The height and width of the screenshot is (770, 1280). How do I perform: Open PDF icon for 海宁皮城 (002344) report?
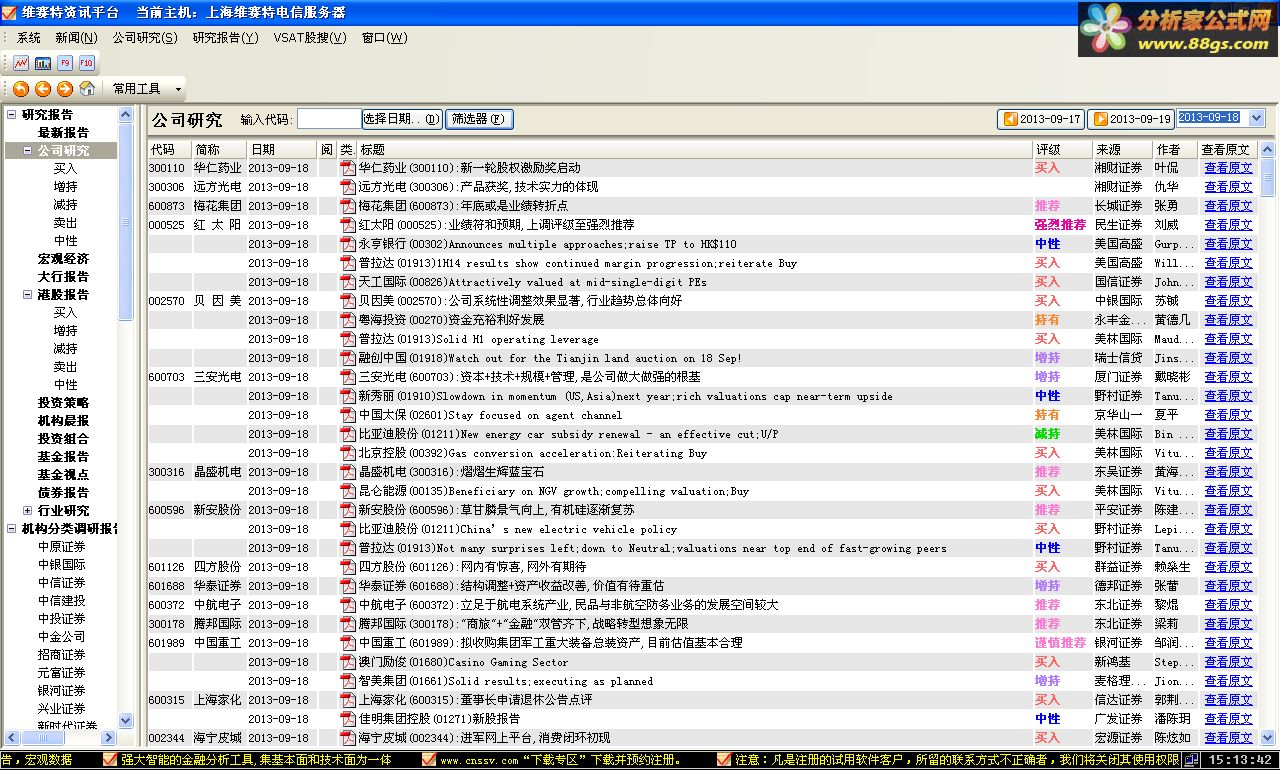pyautogui.click(x=348, y=738)
